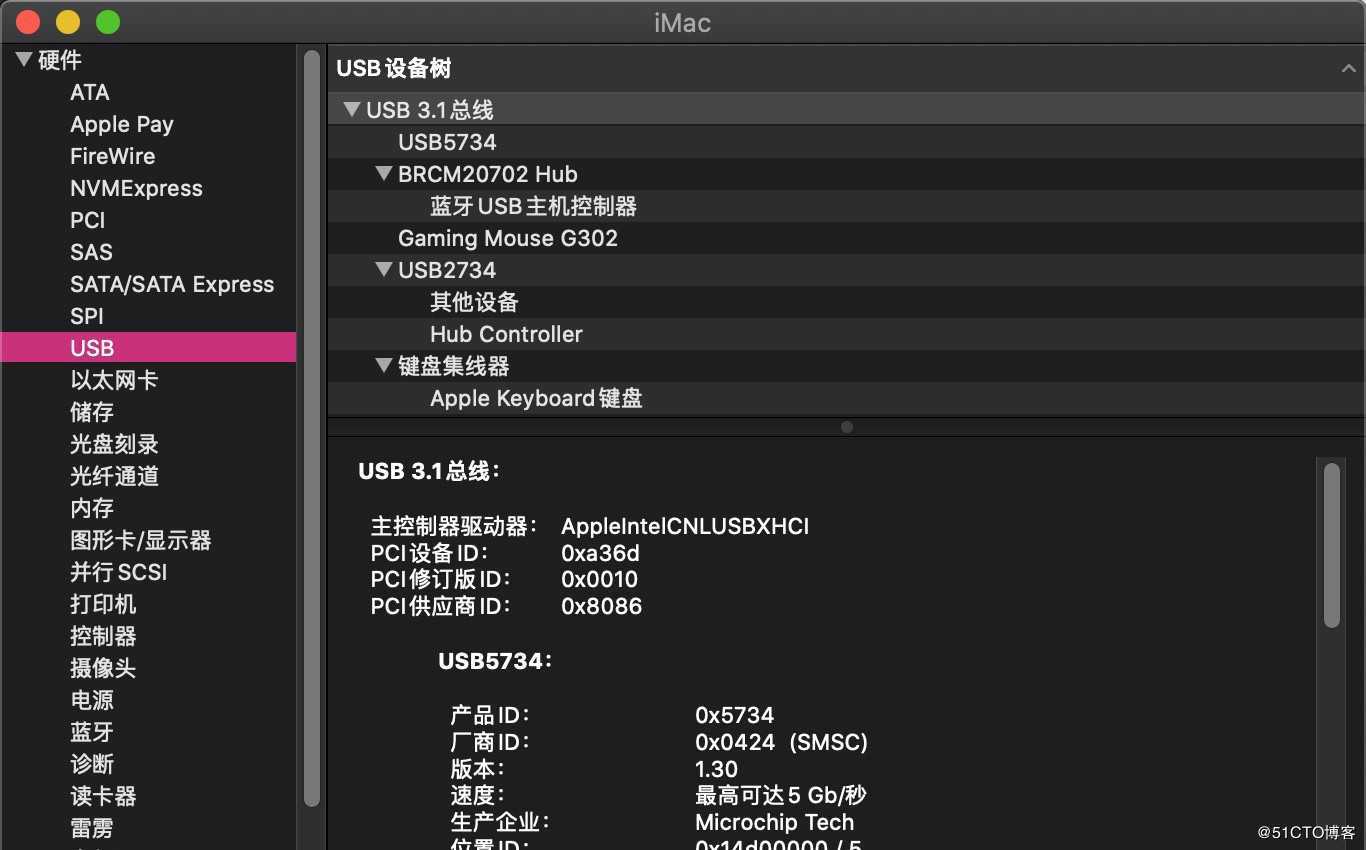Open the 读卡器 category
This screenshot has width=1366, height=850.
103,796
